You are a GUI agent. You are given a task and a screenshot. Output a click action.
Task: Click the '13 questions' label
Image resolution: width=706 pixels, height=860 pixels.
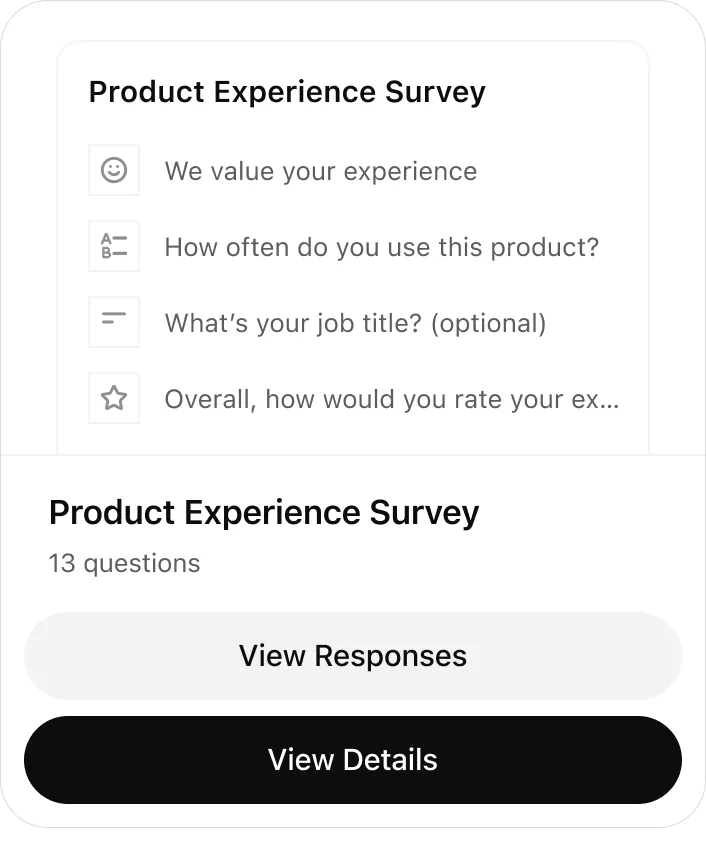click(124, 563)
